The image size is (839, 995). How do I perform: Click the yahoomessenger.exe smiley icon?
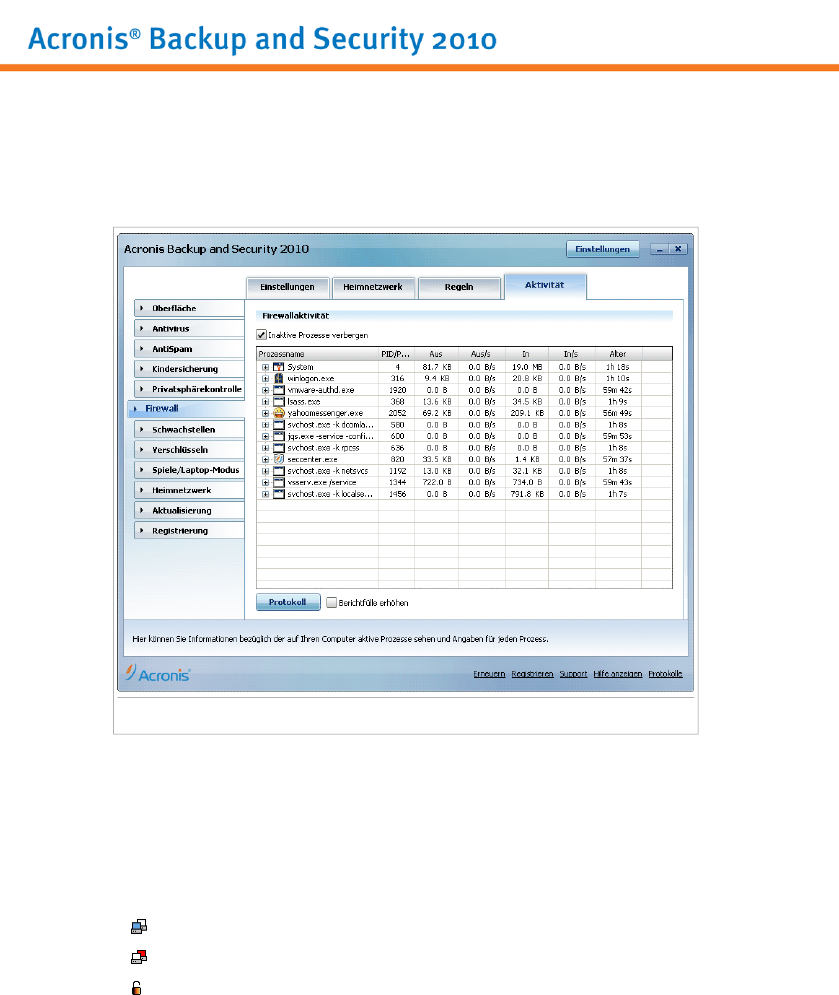(x=279, y=413)
